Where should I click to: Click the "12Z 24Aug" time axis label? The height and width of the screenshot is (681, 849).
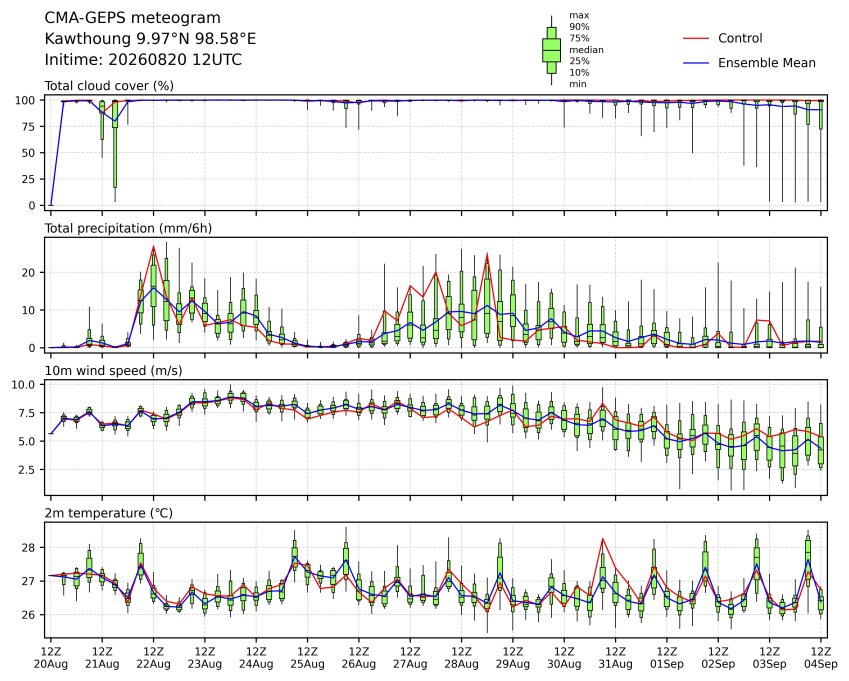256,658
